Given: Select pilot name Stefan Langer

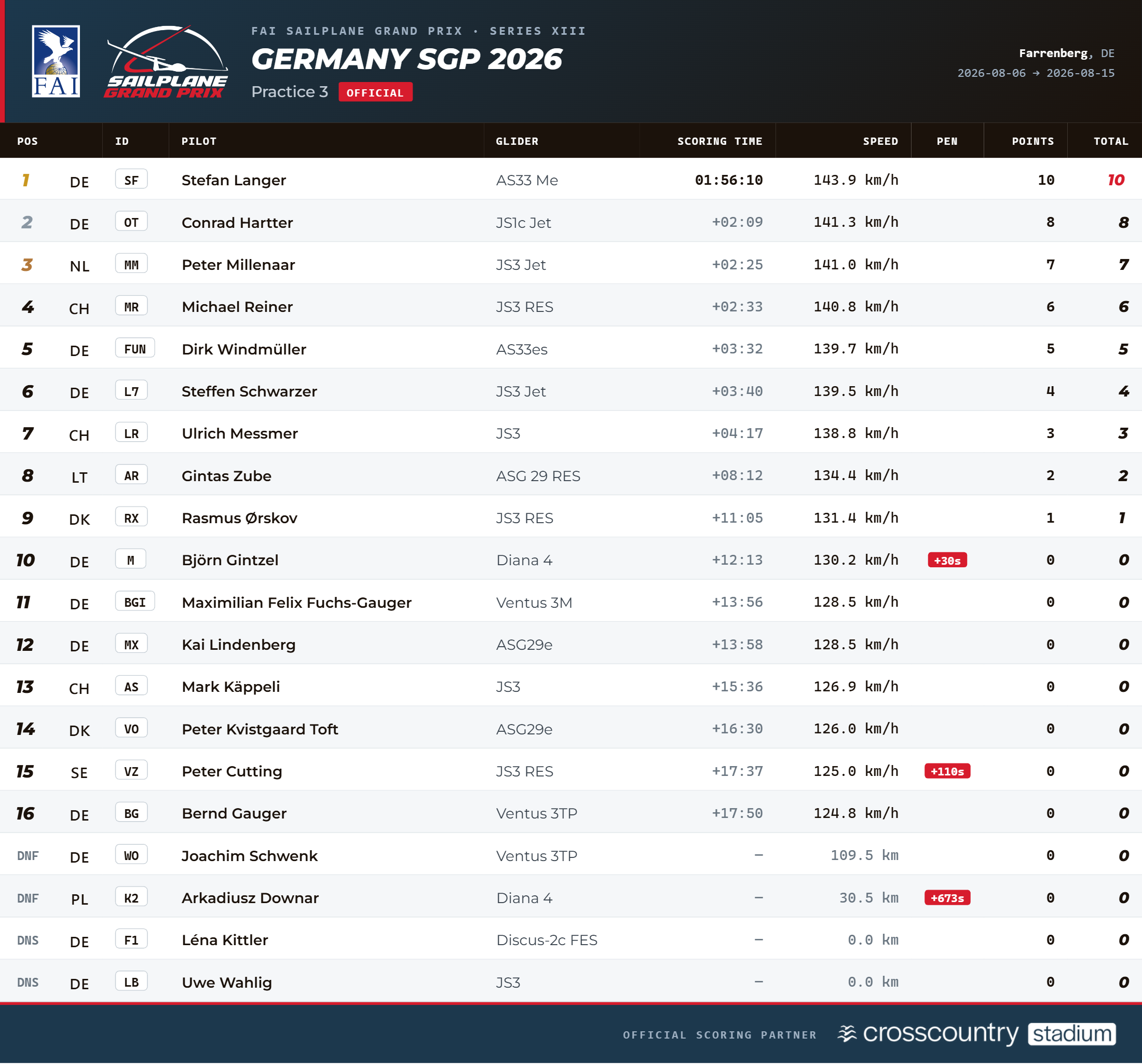Looking at the screenshot, I should 234,181.
